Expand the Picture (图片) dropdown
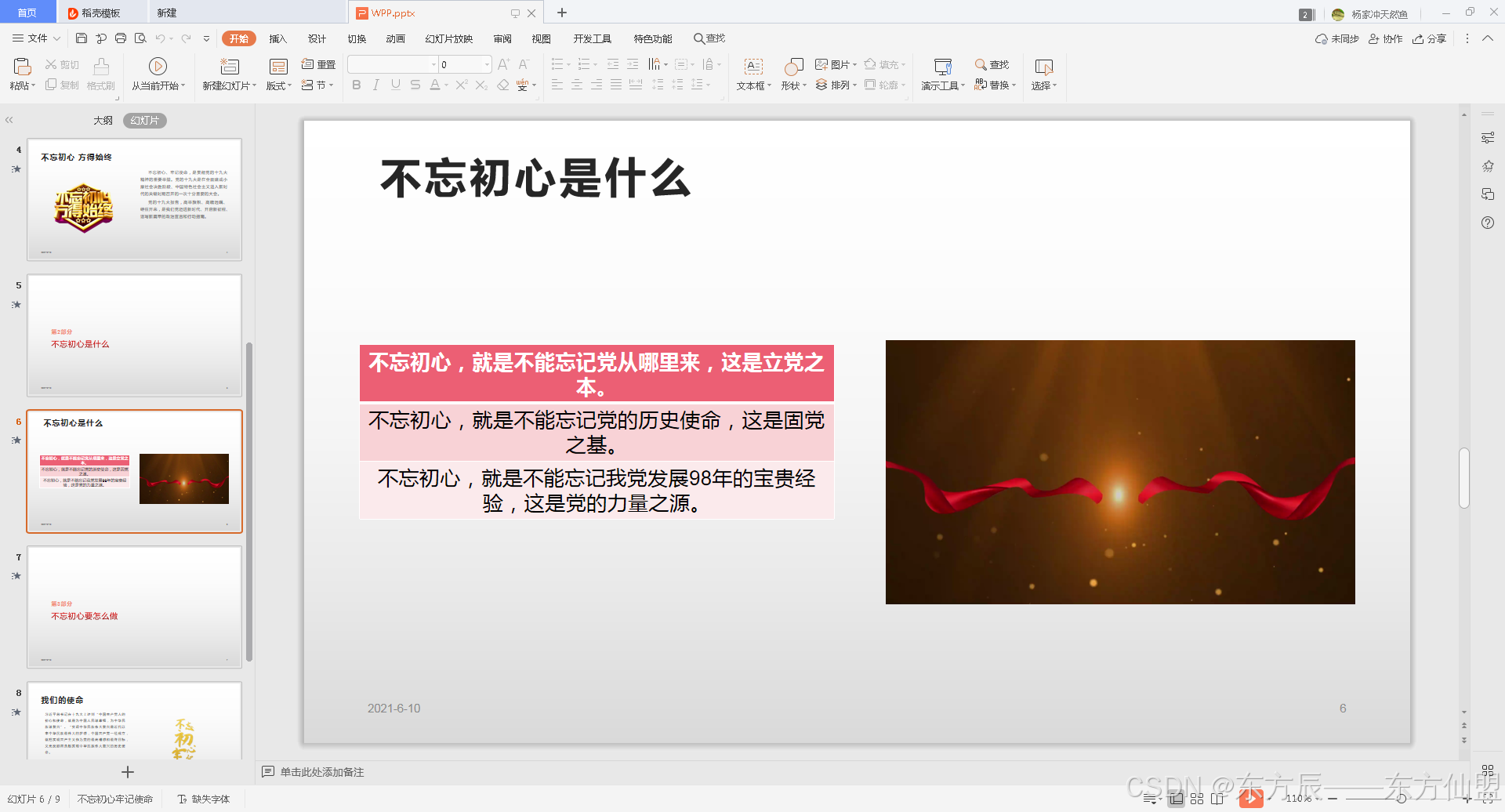 [x=854, y=64]
